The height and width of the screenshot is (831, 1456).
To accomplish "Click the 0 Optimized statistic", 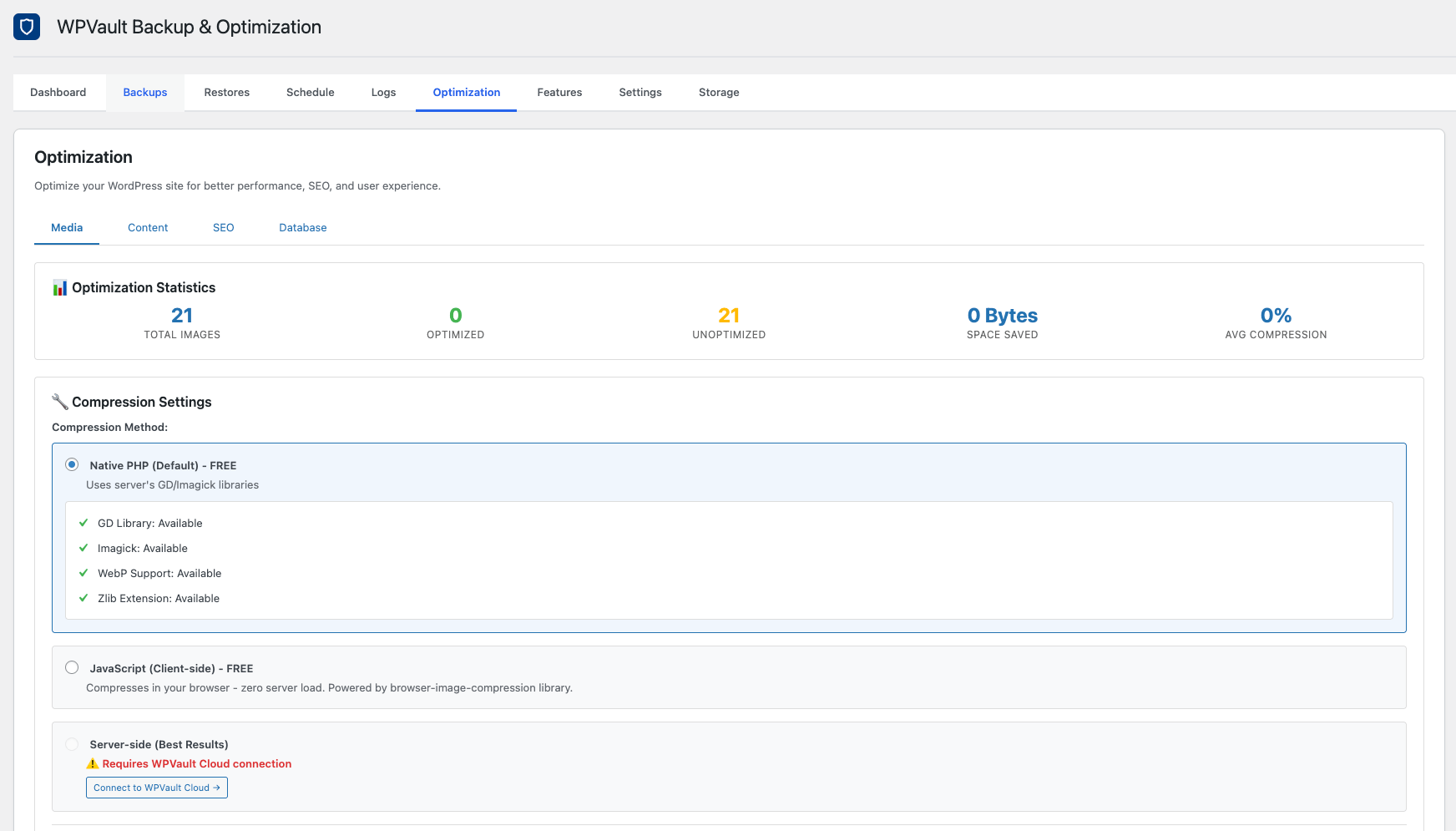I will click(456, 323).
